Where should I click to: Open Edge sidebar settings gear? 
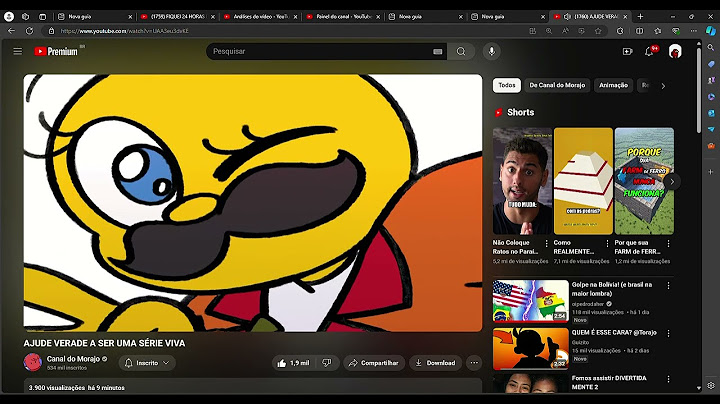click(711, 386)
